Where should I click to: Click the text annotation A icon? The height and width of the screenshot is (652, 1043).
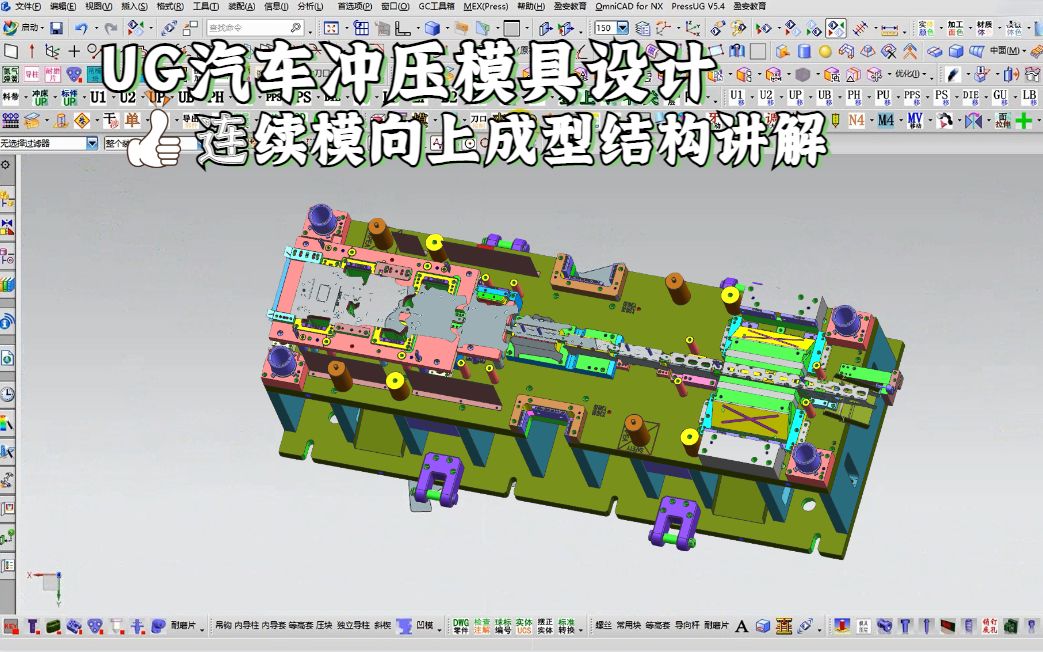[742, 626]
